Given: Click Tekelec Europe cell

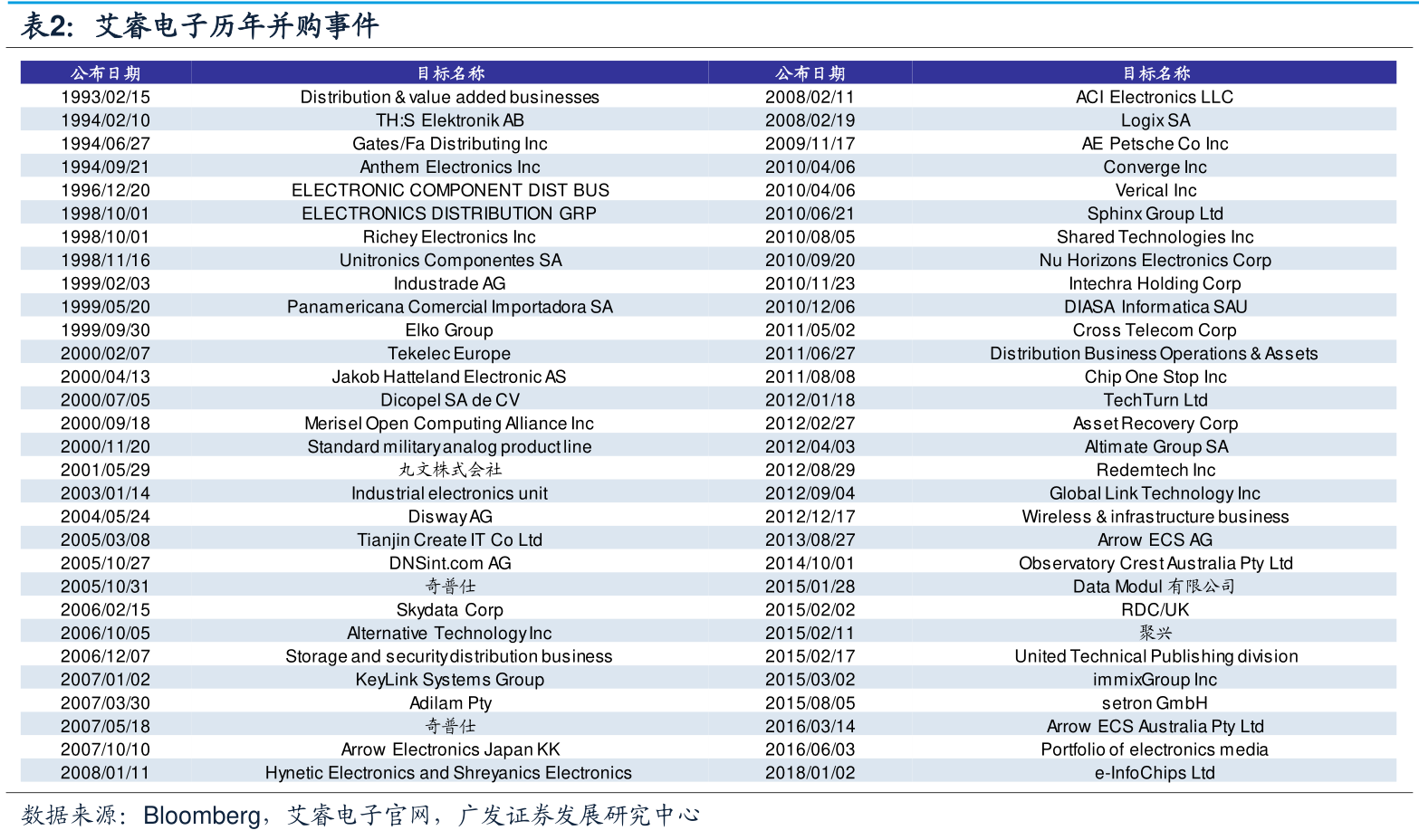Looking at the screenshot, I should pyautogui.click(x=450, y=354).
